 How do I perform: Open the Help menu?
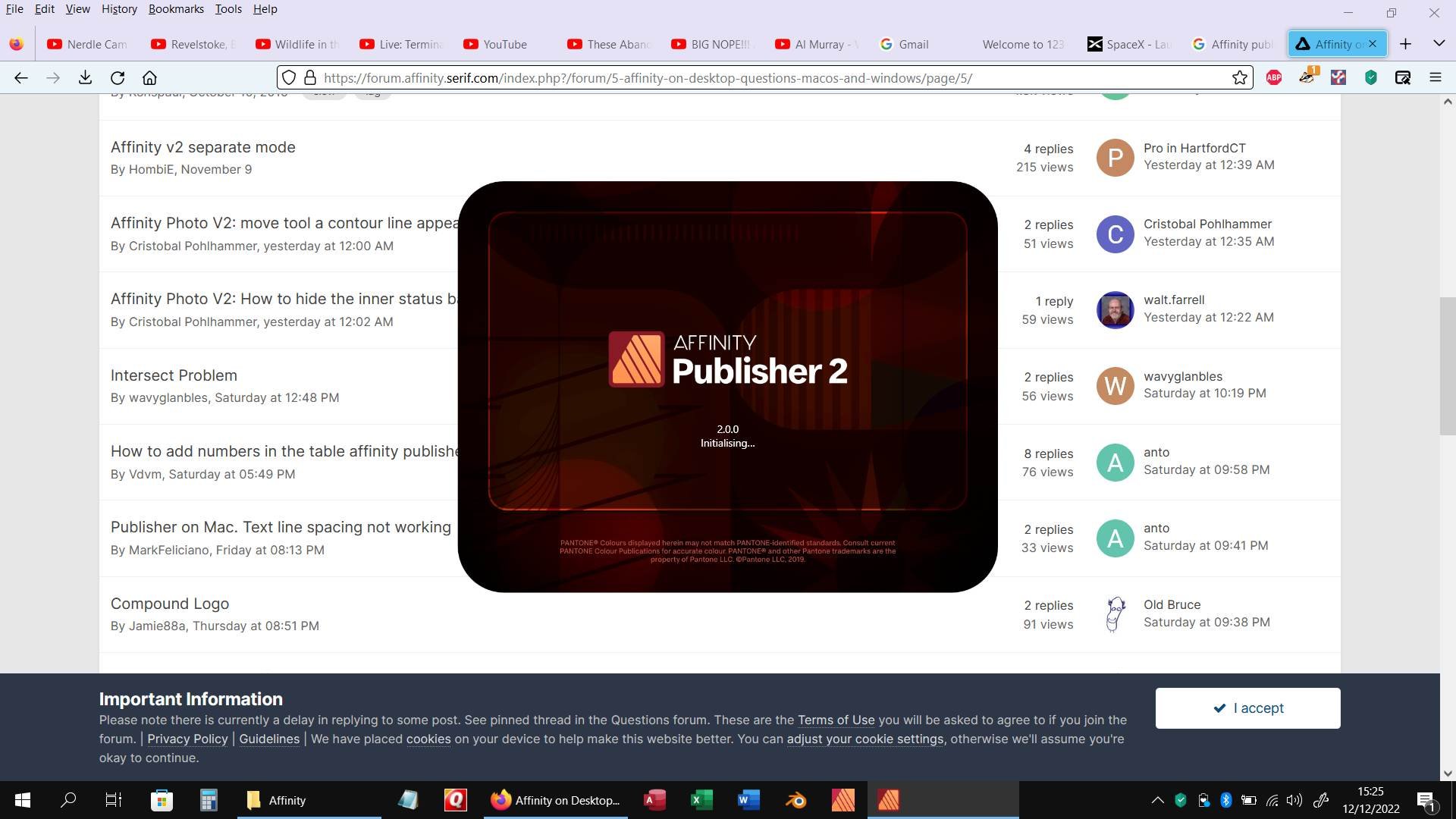pyautogui.click(x=265, y=9)
